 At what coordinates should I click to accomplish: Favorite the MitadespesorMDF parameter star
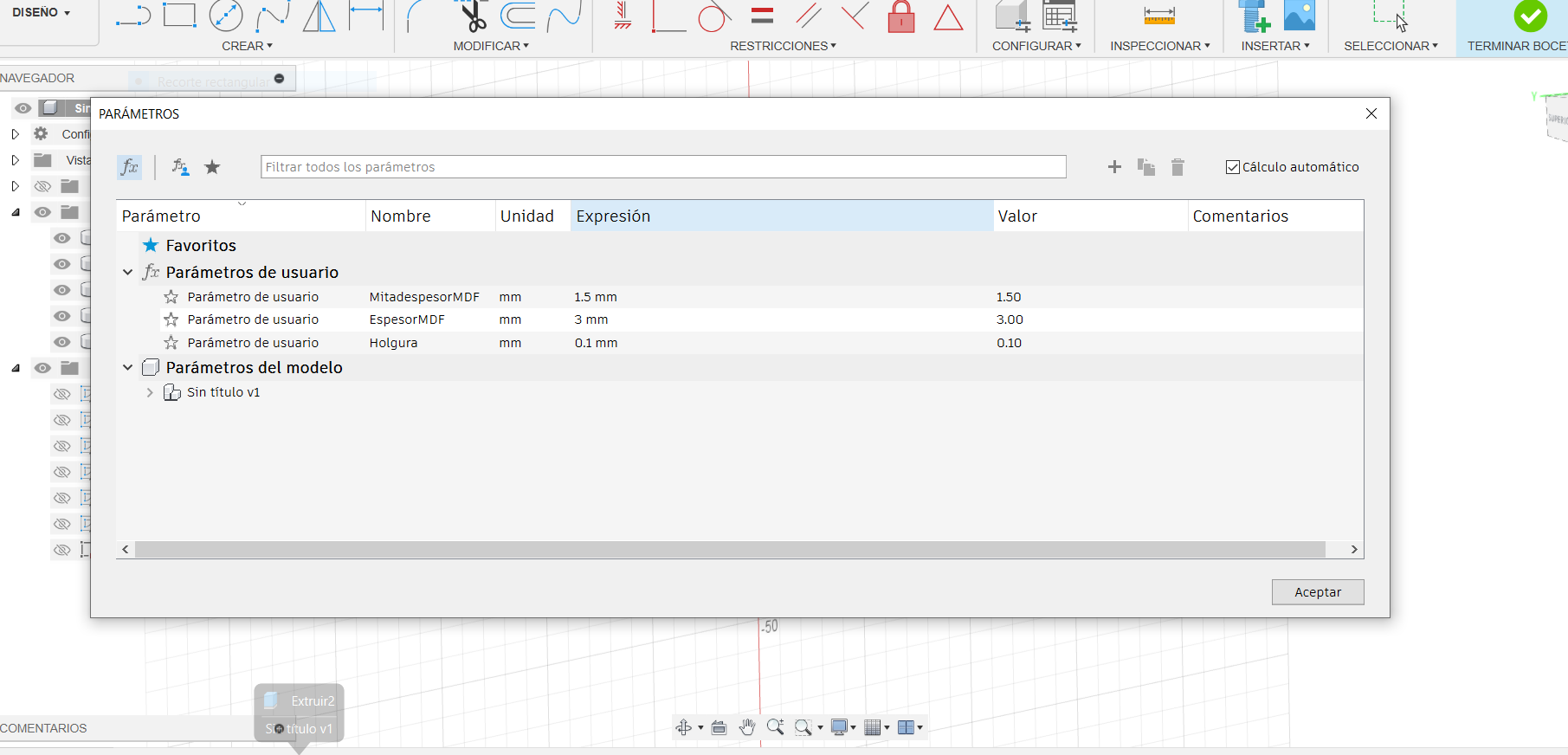[171, 297]
